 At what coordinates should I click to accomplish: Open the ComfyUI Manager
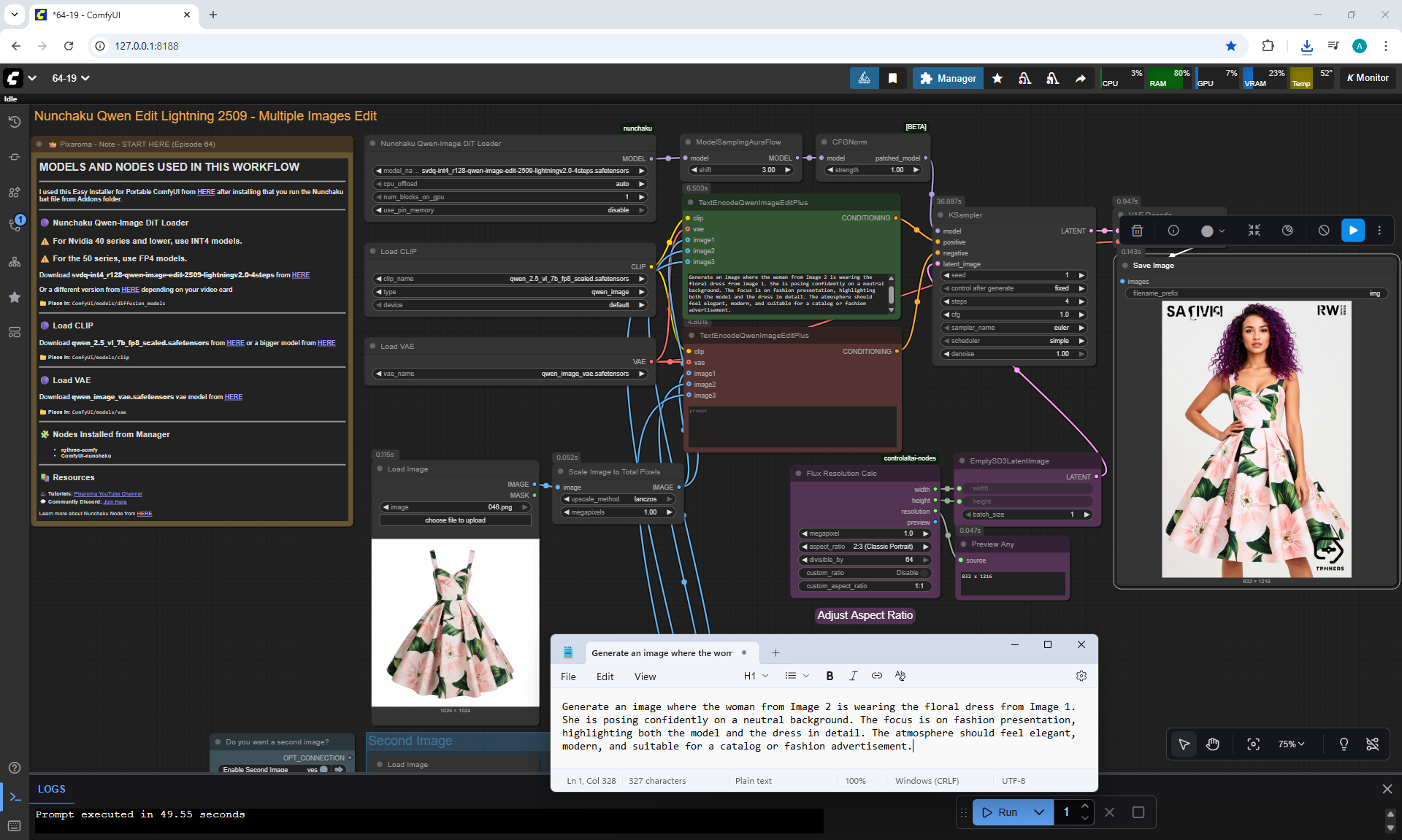tap(948, 78)
